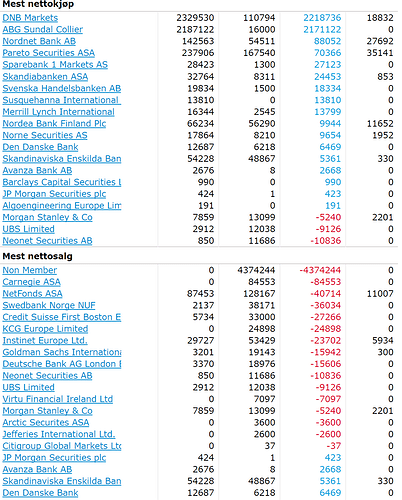
Task: Open the ABG Sundal Collier link
Action: (43, 30)
